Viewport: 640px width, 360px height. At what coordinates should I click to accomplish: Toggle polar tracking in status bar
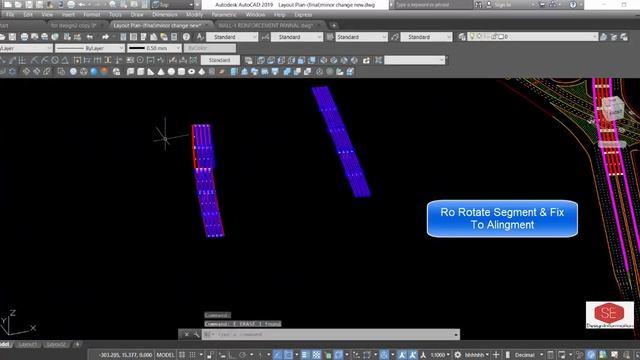pyautogui.click(x=242, y=355)
